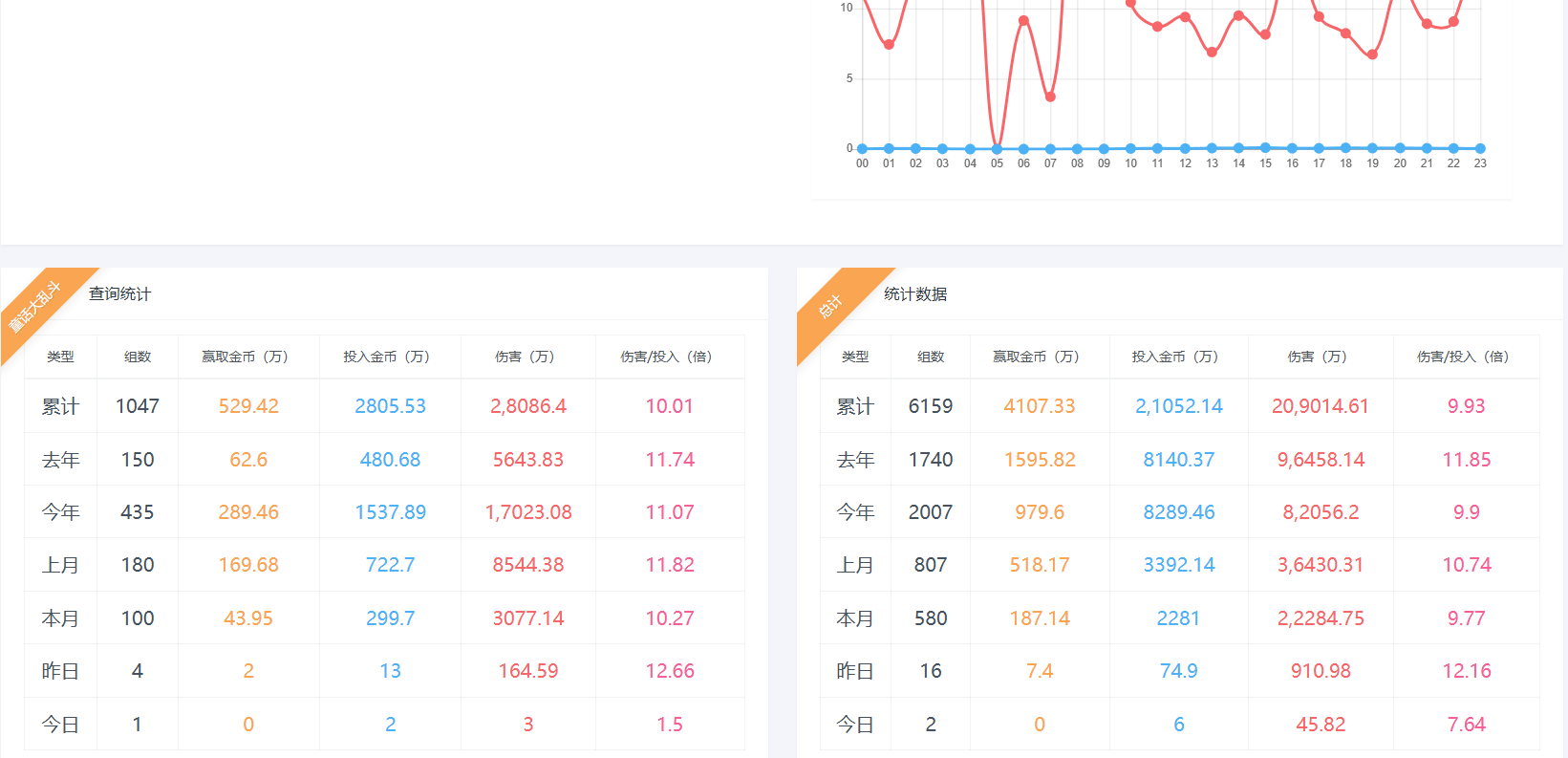Click the red chart point at hour 19
This screenshot has height=758, width=1568.
click(1372, 54)
